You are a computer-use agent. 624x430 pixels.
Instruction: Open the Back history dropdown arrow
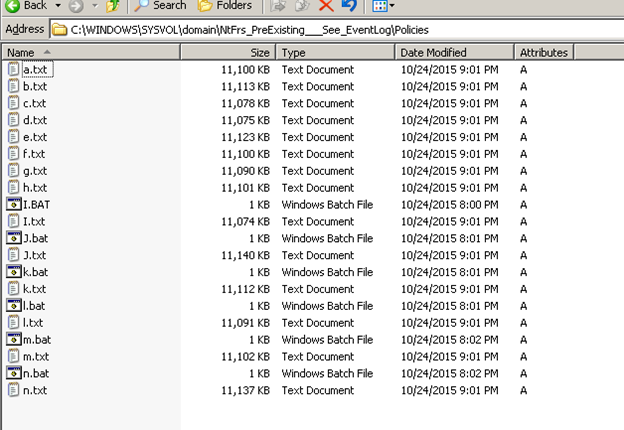tap(56, 6)
